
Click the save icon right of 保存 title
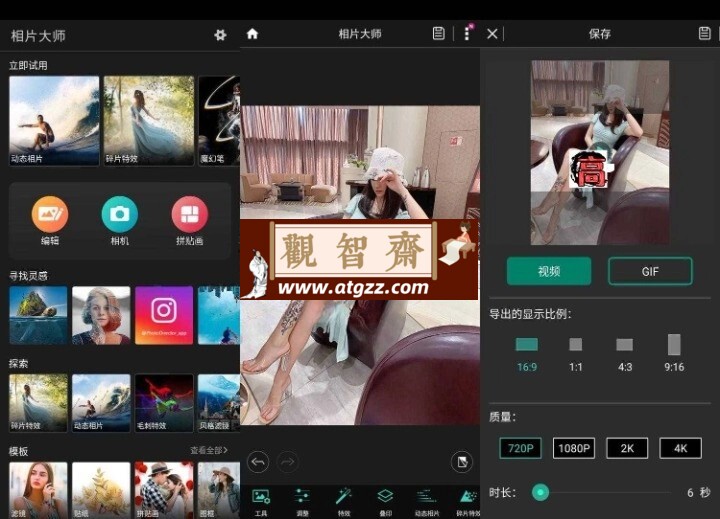tap(704, 34)
